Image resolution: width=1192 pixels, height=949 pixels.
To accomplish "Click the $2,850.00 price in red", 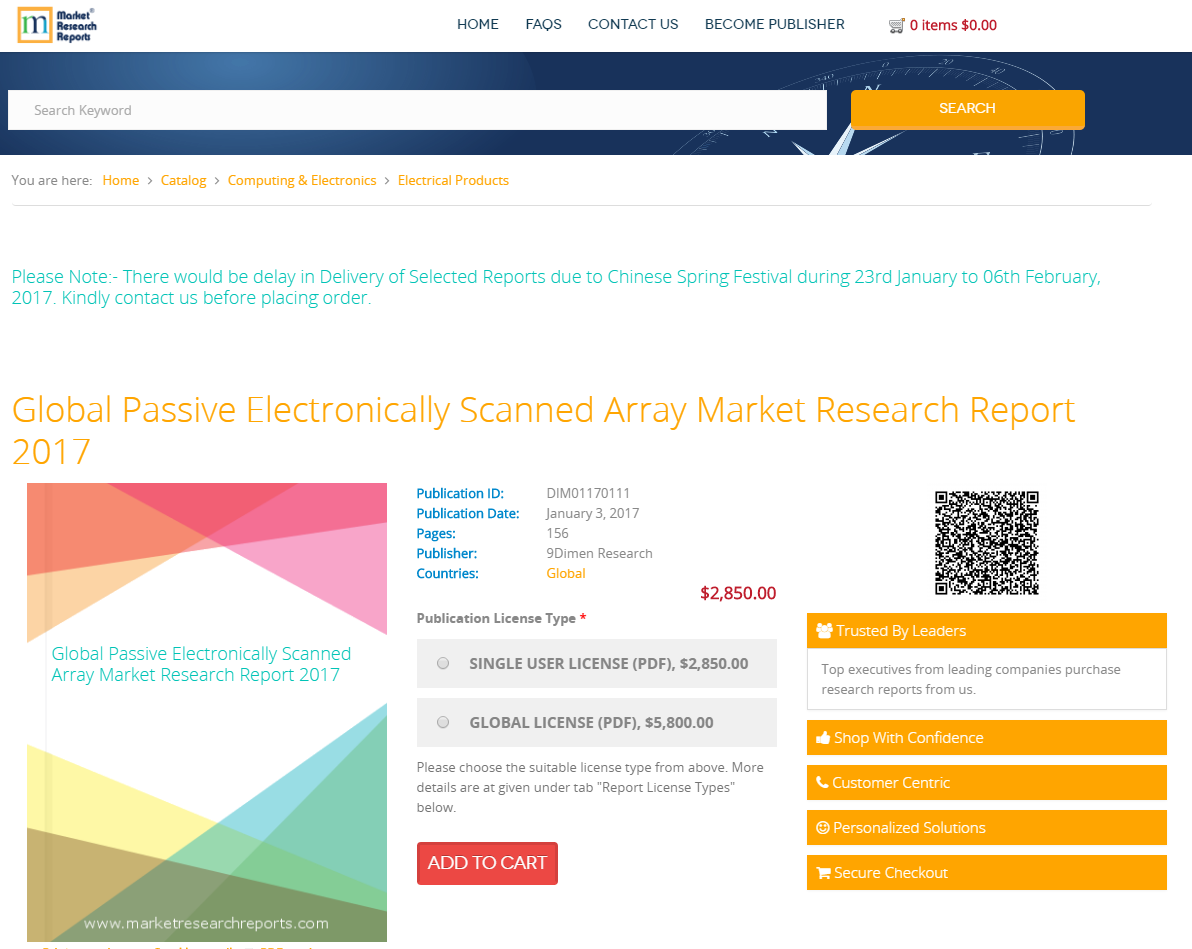I will tap(737, 593).
